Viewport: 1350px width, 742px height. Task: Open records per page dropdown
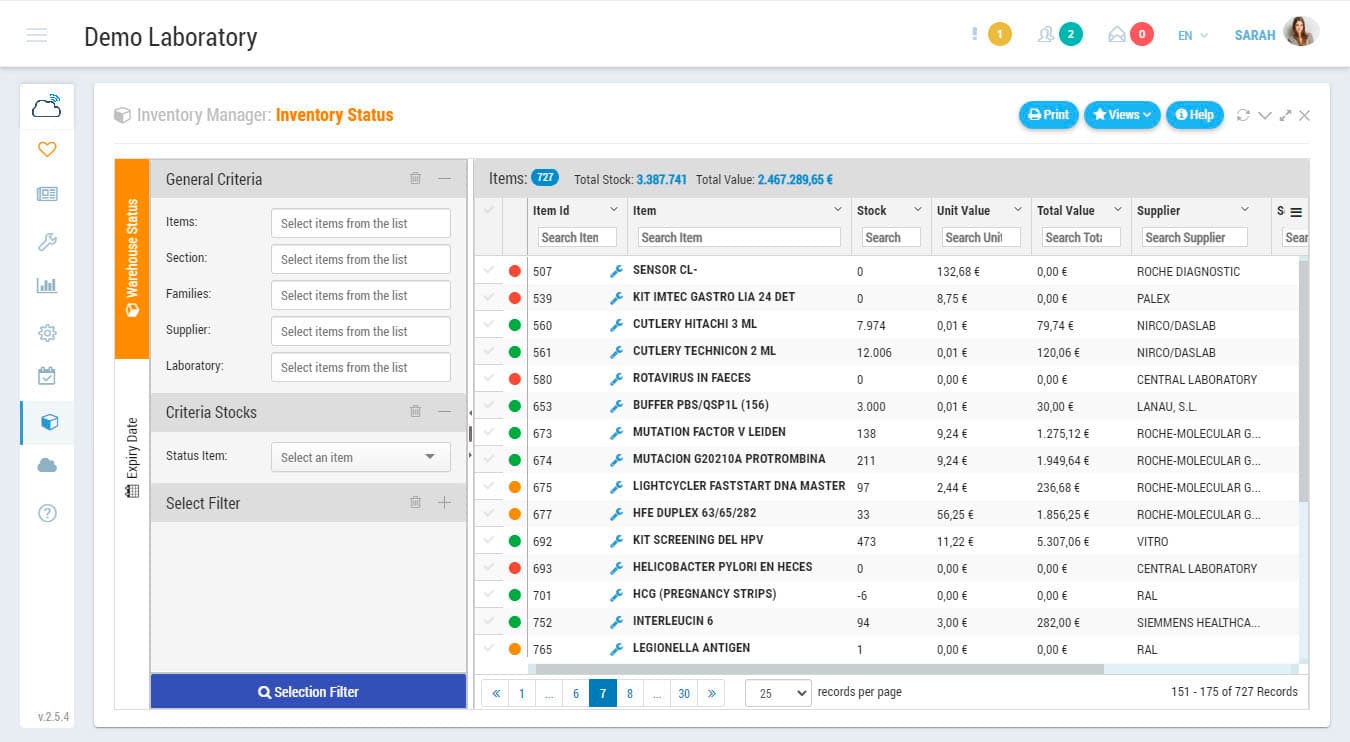[778, 693]
